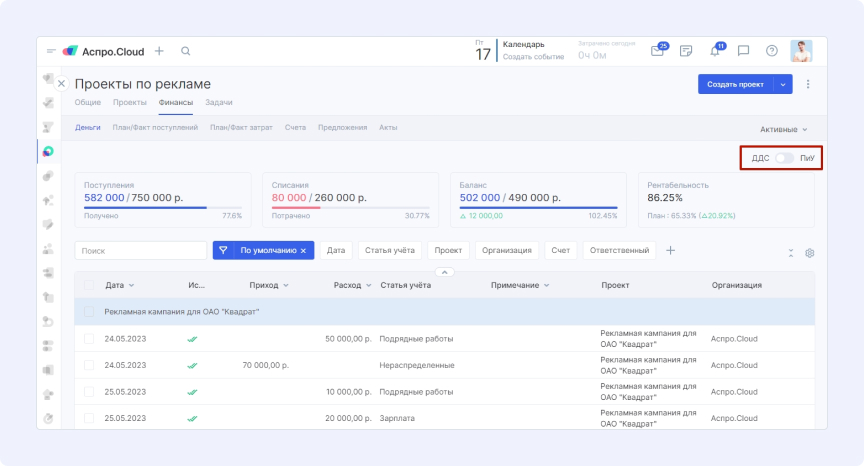
Task: Open the mail inbox icon
Action: 658,51
